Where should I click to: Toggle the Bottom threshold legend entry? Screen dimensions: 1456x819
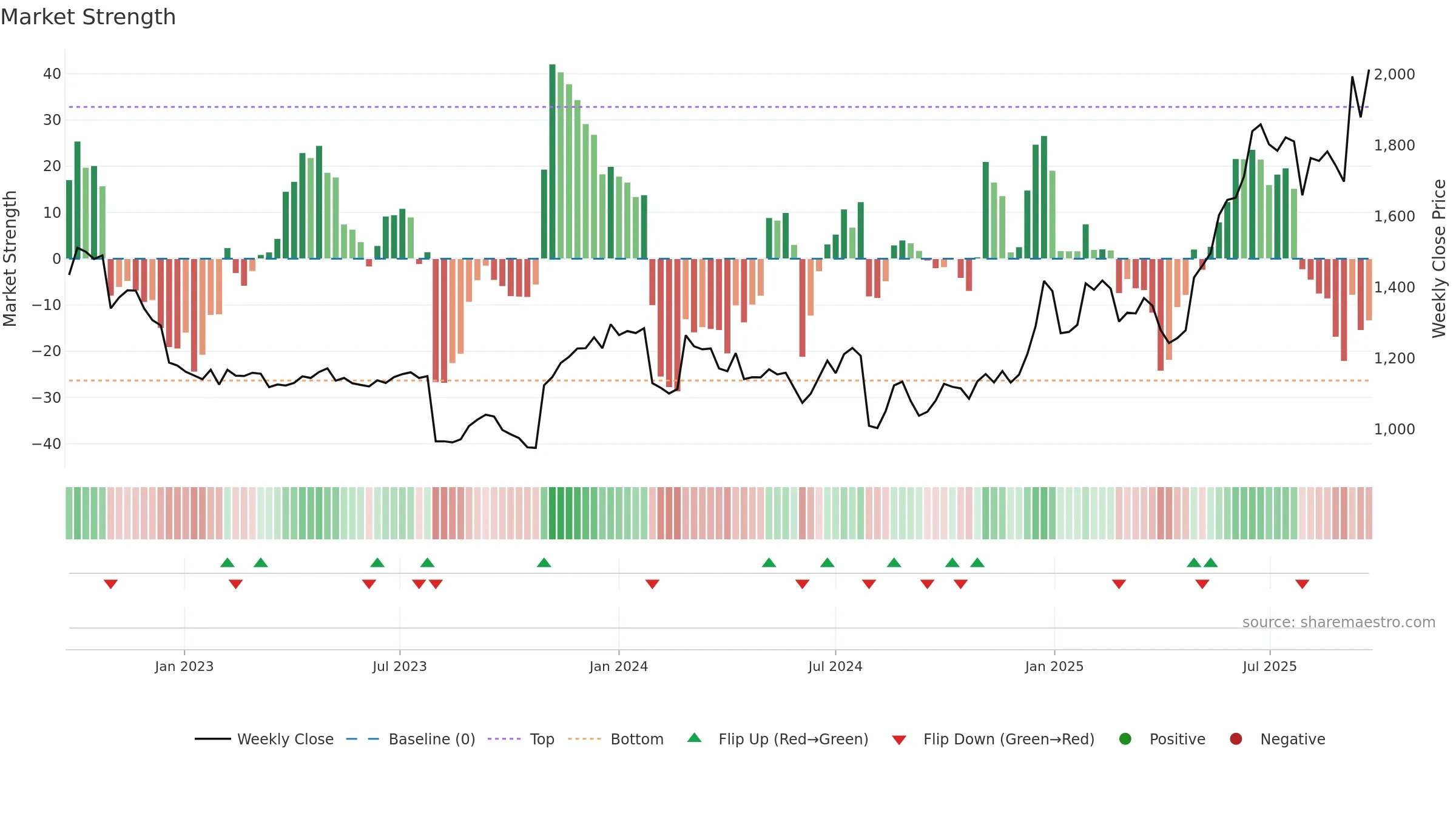click(616, 739)
